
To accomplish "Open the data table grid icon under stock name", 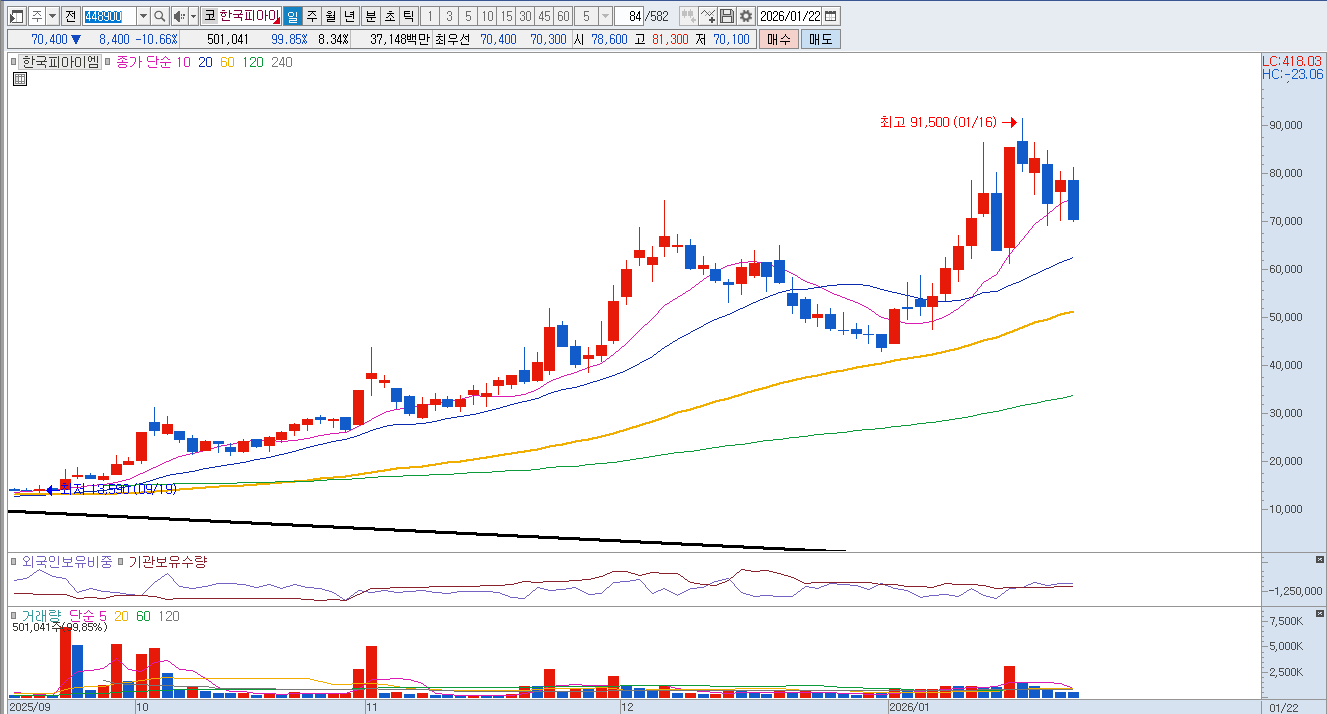I will click(x=19, y=80).
